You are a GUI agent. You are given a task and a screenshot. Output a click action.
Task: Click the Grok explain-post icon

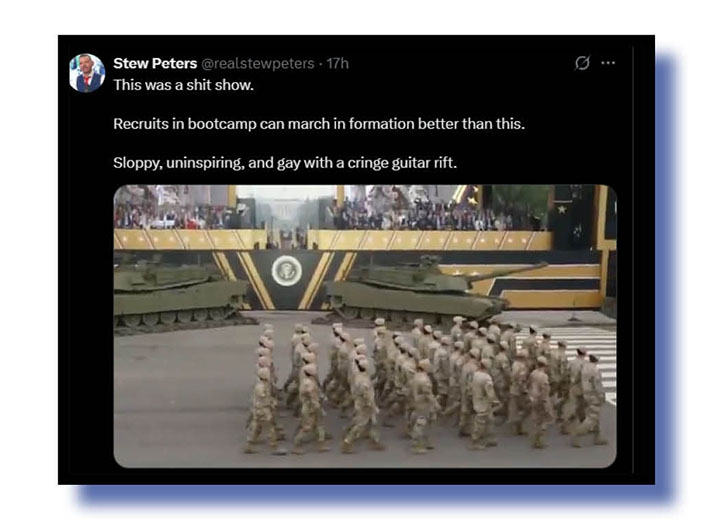(x=582, y=63)
